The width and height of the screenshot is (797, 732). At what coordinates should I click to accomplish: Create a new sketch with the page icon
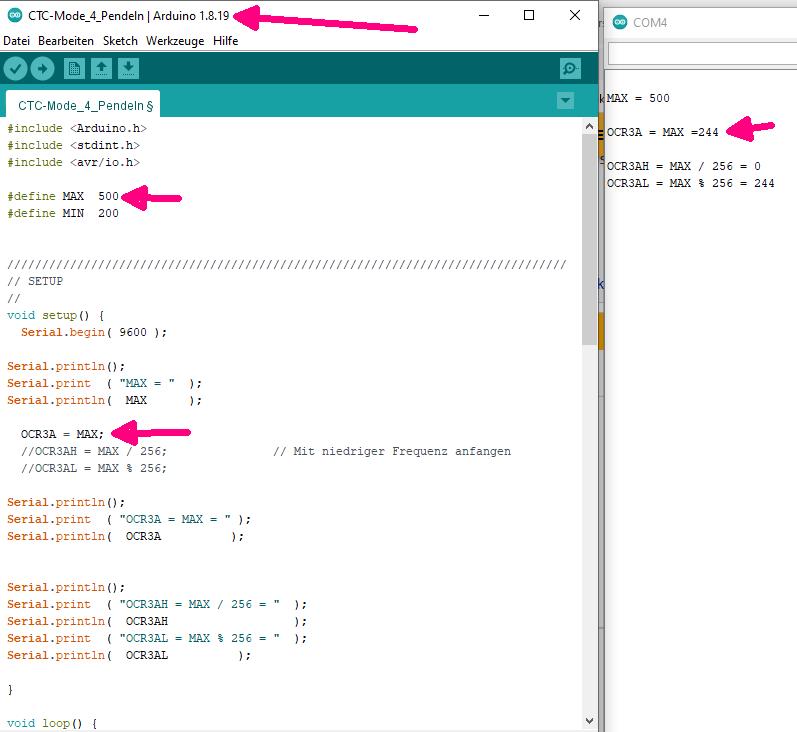click(74, 69)
